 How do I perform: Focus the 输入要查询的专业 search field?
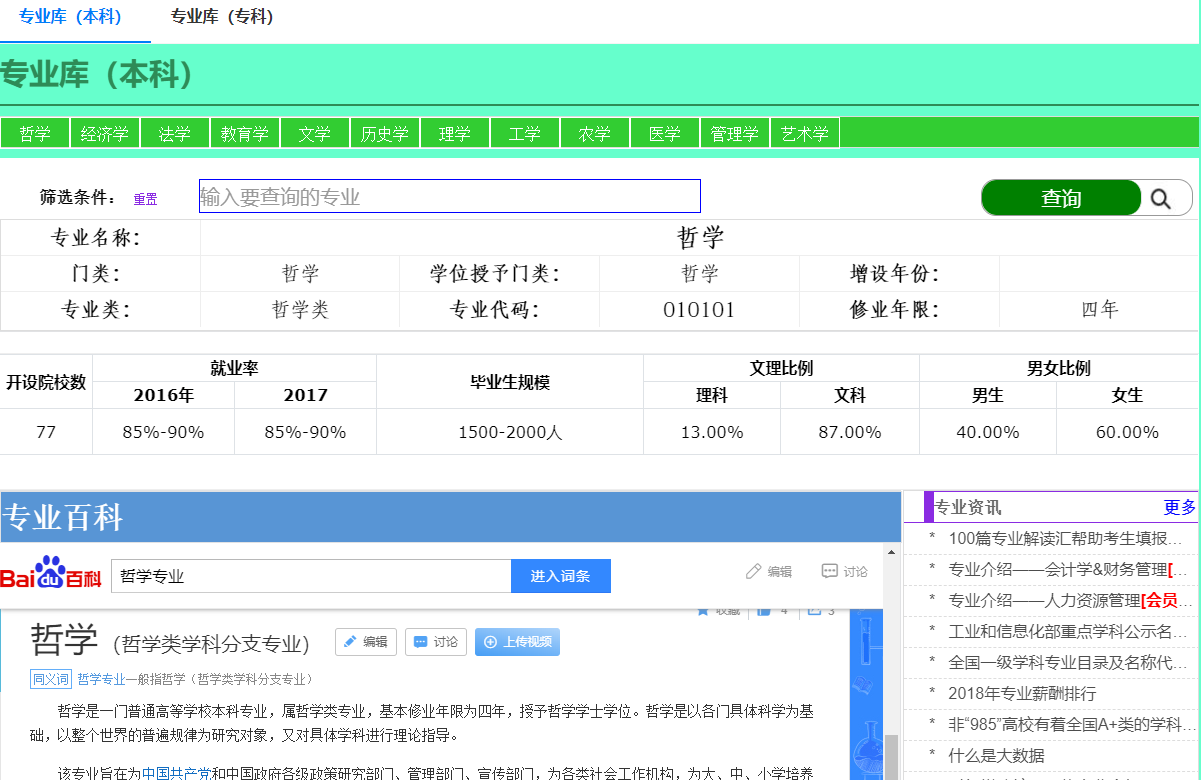coord(450,196)
